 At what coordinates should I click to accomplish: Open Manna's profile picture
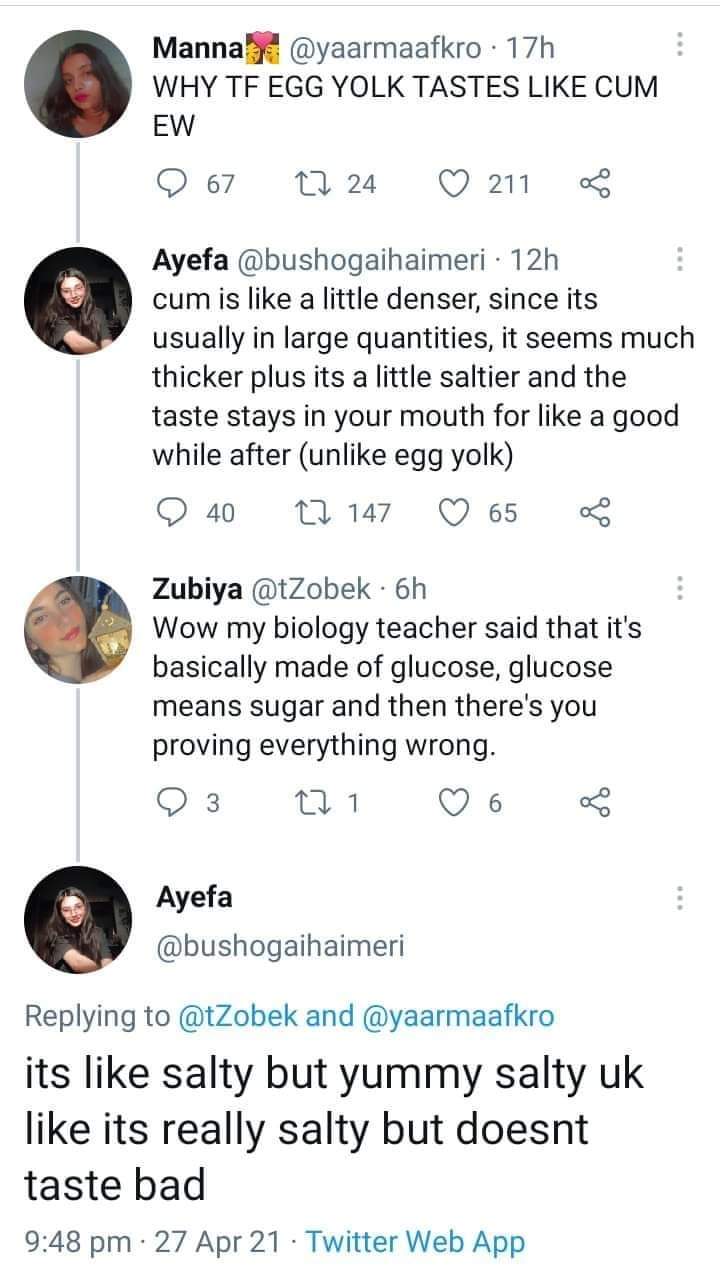(x=78, y=83)
